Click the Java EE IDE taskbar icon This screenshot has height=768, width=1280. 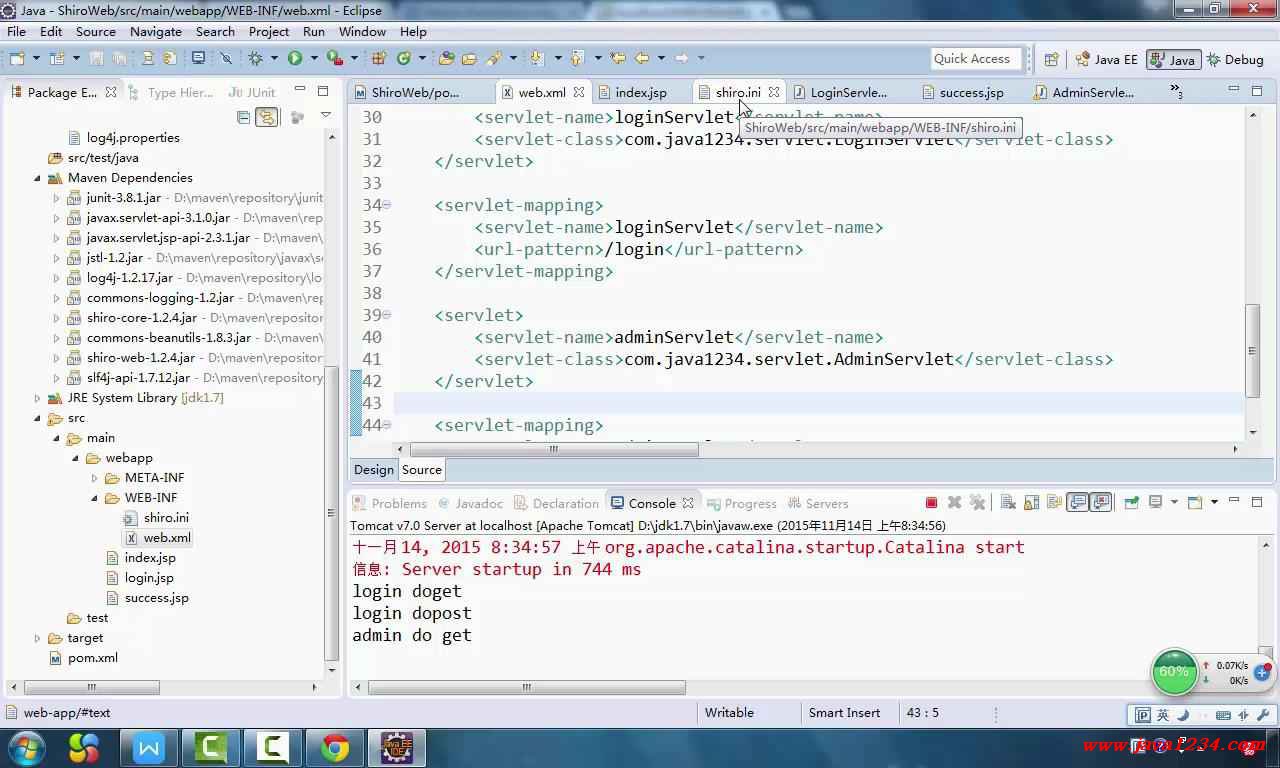pyautogui.click(x=397, y=748)
